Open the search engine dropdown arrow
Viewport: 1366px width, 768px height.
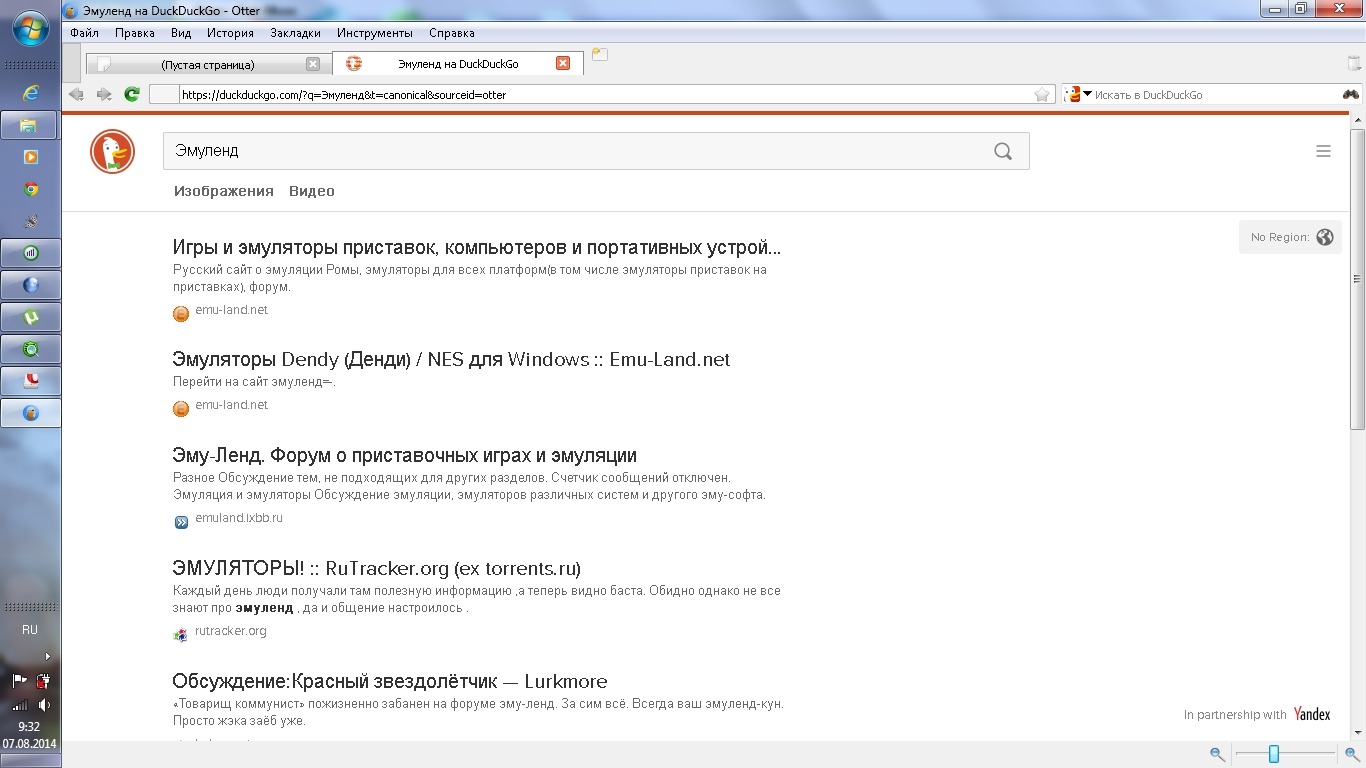(1087, 95)
